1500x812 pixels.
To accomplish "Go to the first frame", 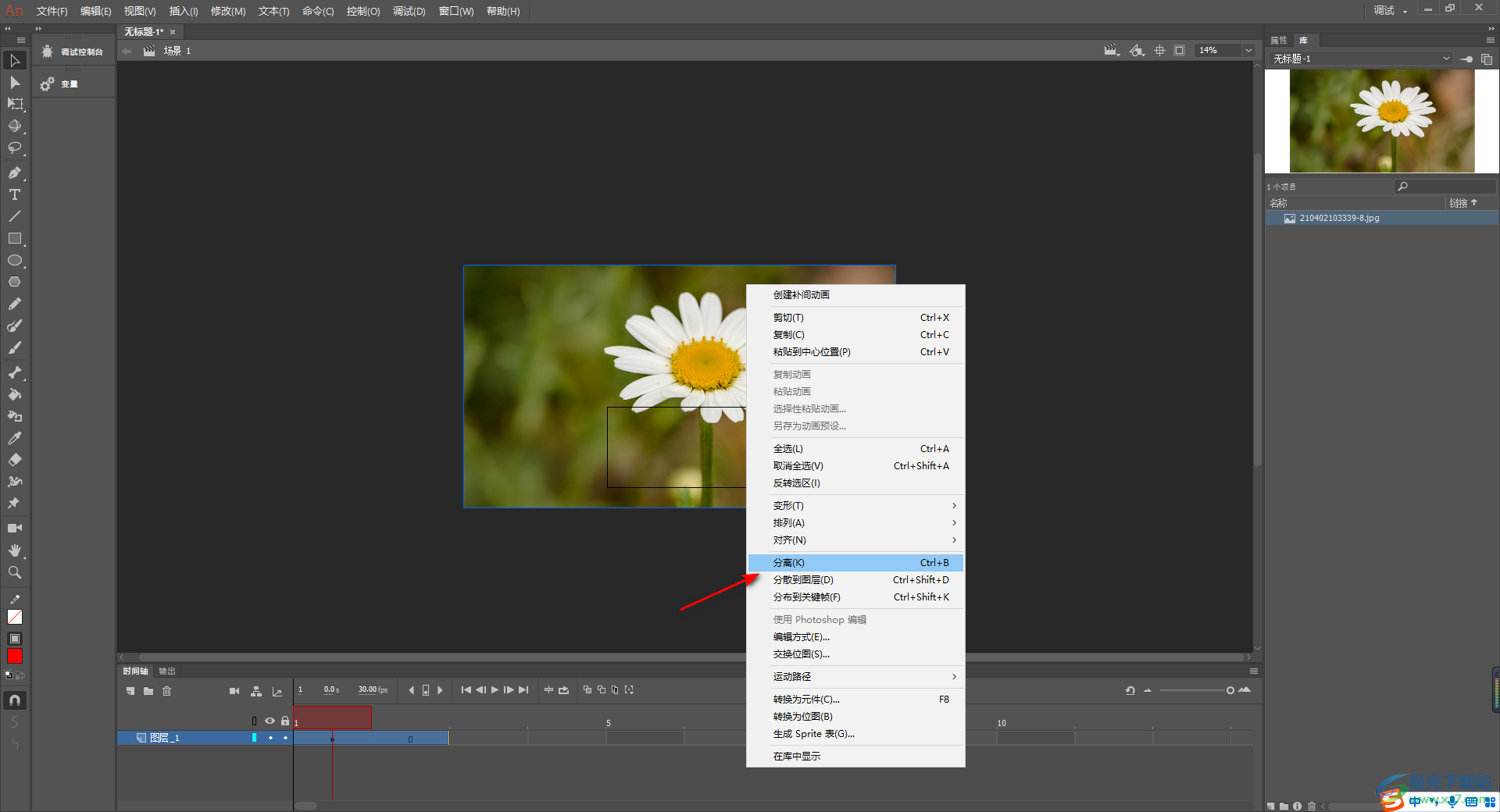I will [466, 690].
